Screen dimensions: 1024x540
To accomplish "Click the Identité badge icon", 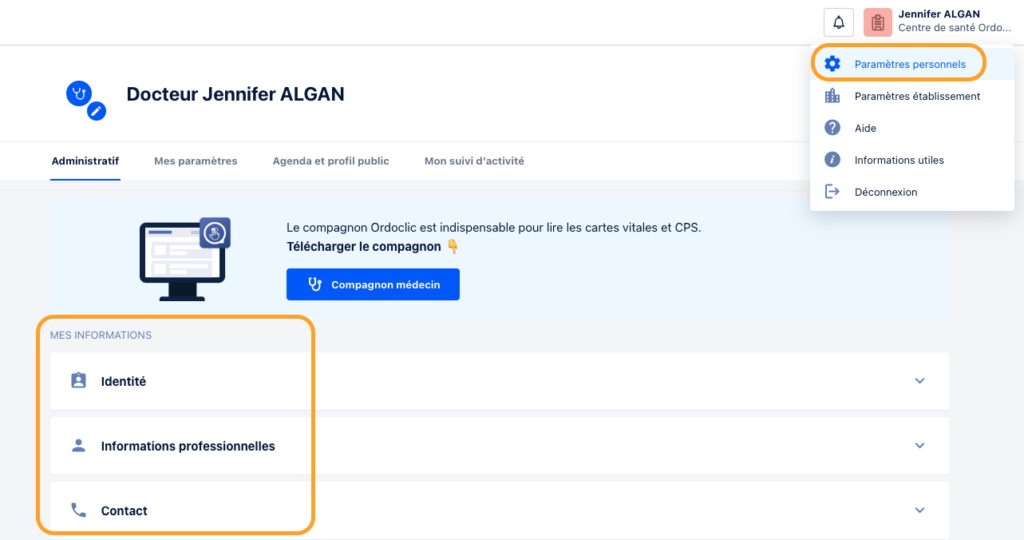I will [x=78, y=381].
